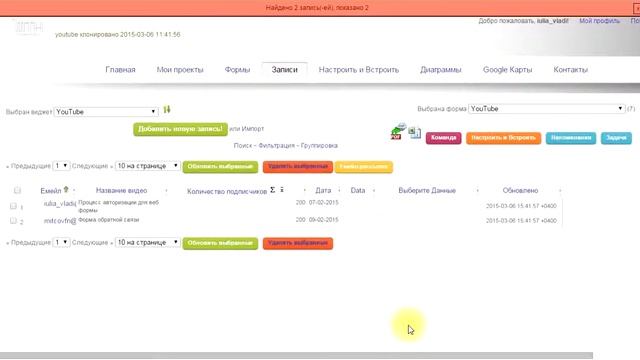
Task: Click the Sigma sum icon in subscribers column
Action: pos(273,190)
